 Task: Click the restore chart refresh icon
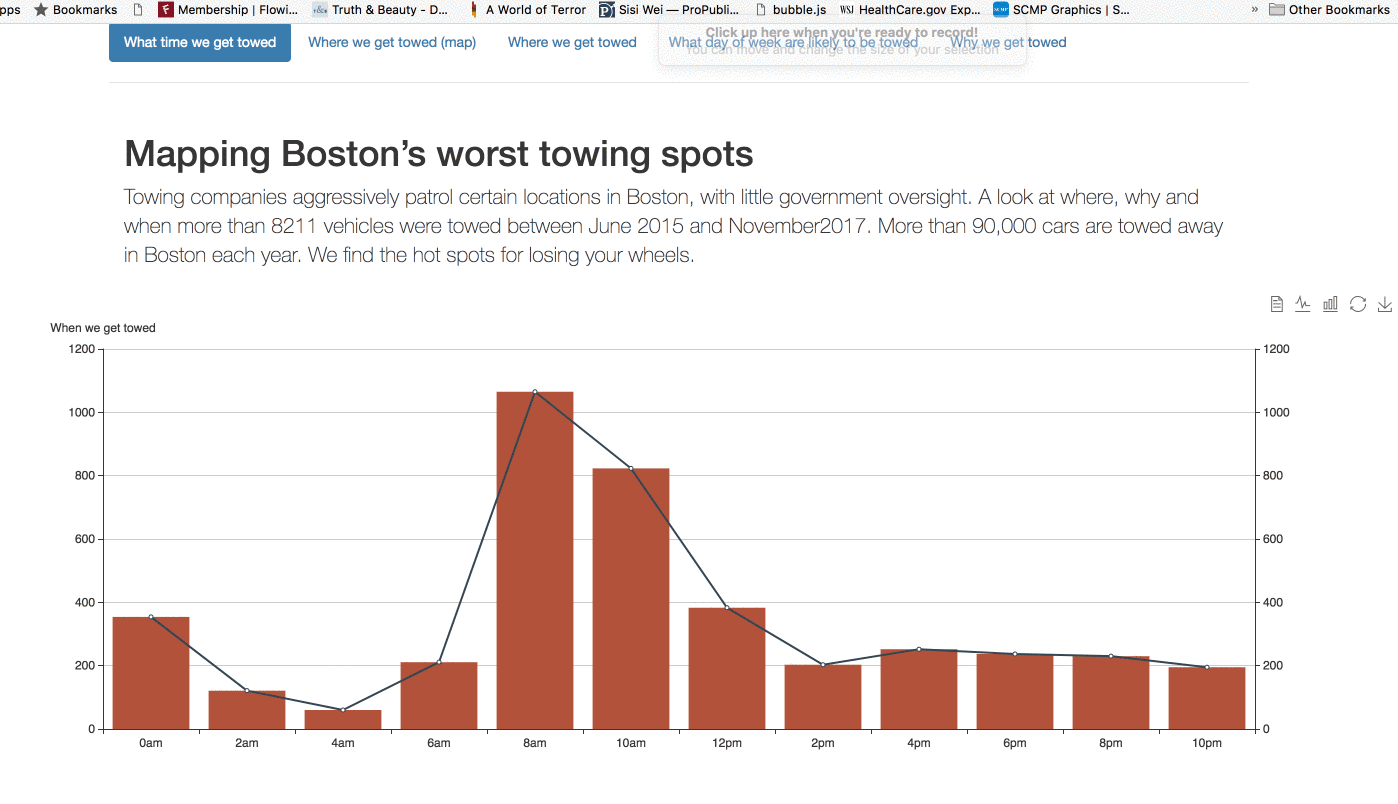[1357, 304]
